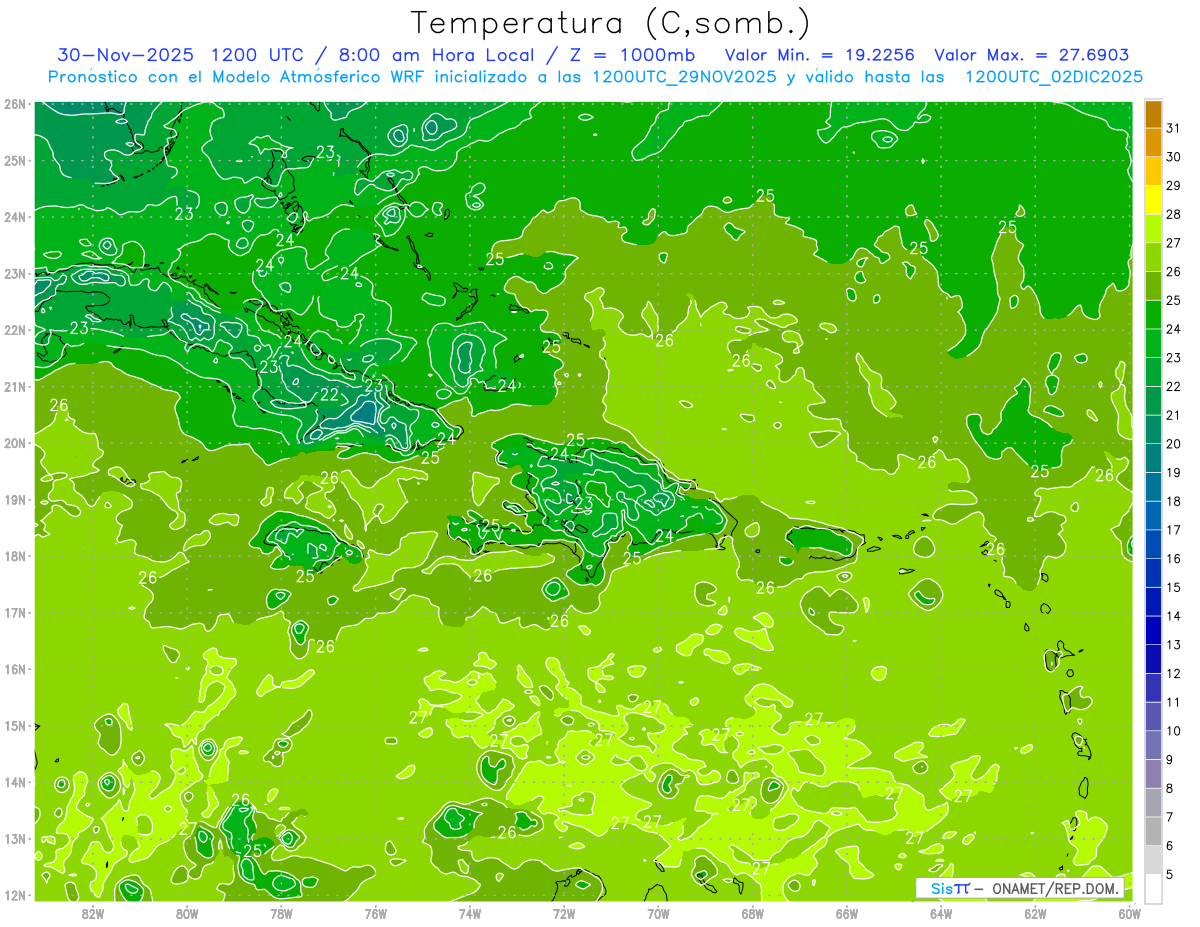Click the "68W" longitude axis label

point(753,913)
